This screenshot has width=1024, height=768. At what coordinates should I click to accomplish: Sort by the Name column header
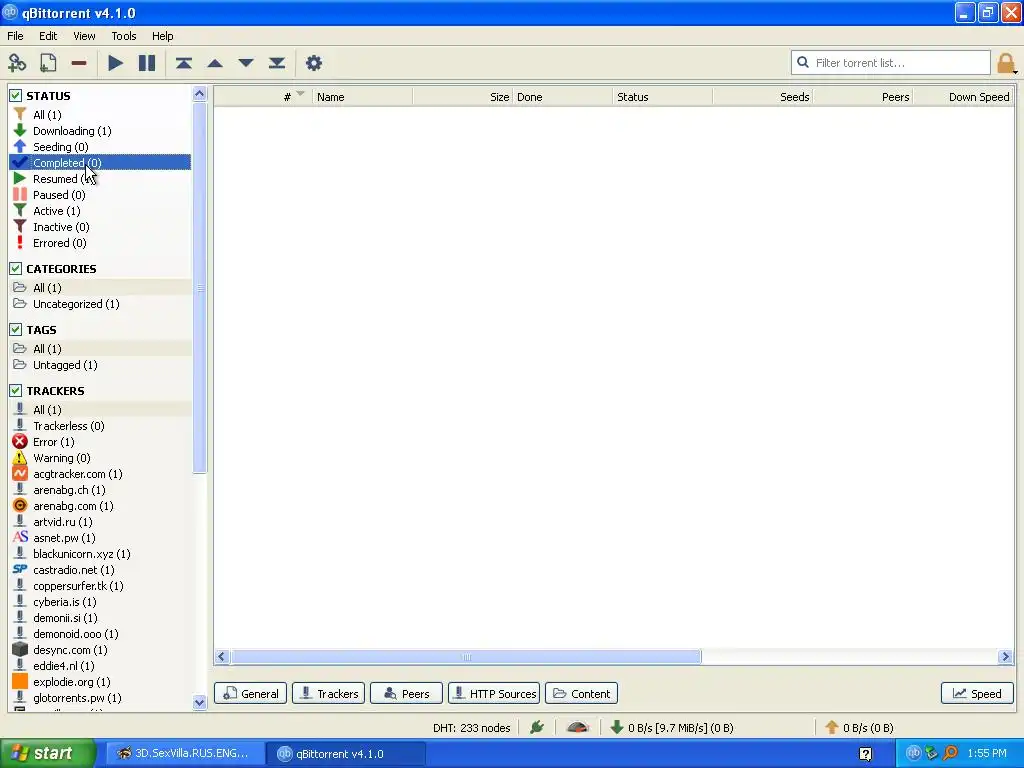362,97
